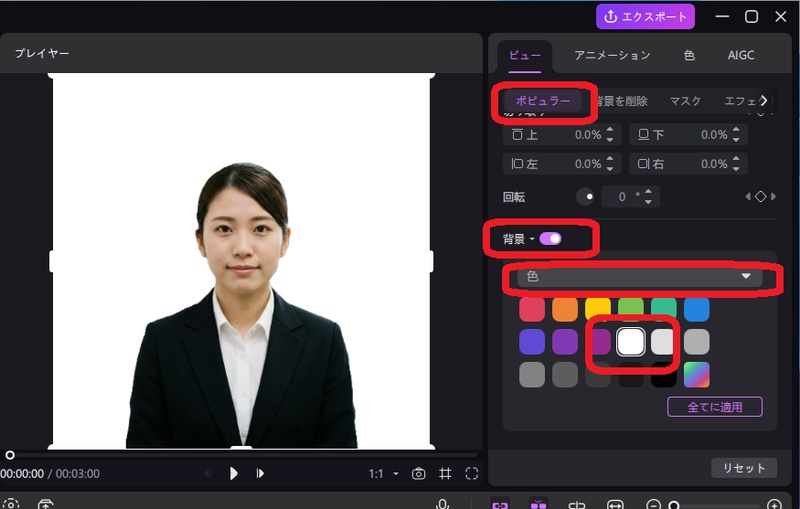Switch to the アニメーション tab
Viewport: 800px width, 509px height.
pos(612,55)
